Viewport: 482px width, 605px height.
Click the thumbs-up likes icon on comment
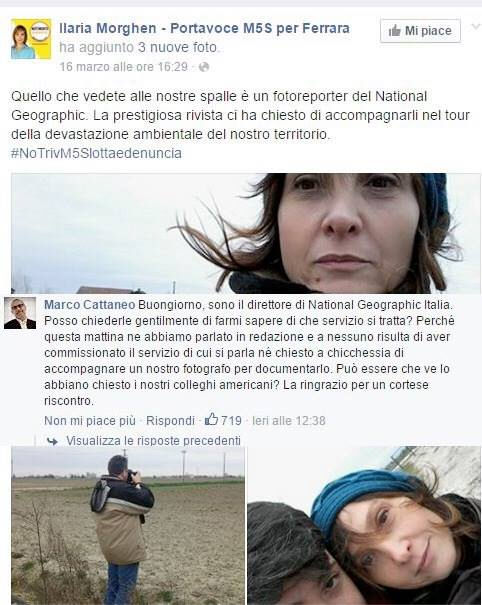click(211, 419)
